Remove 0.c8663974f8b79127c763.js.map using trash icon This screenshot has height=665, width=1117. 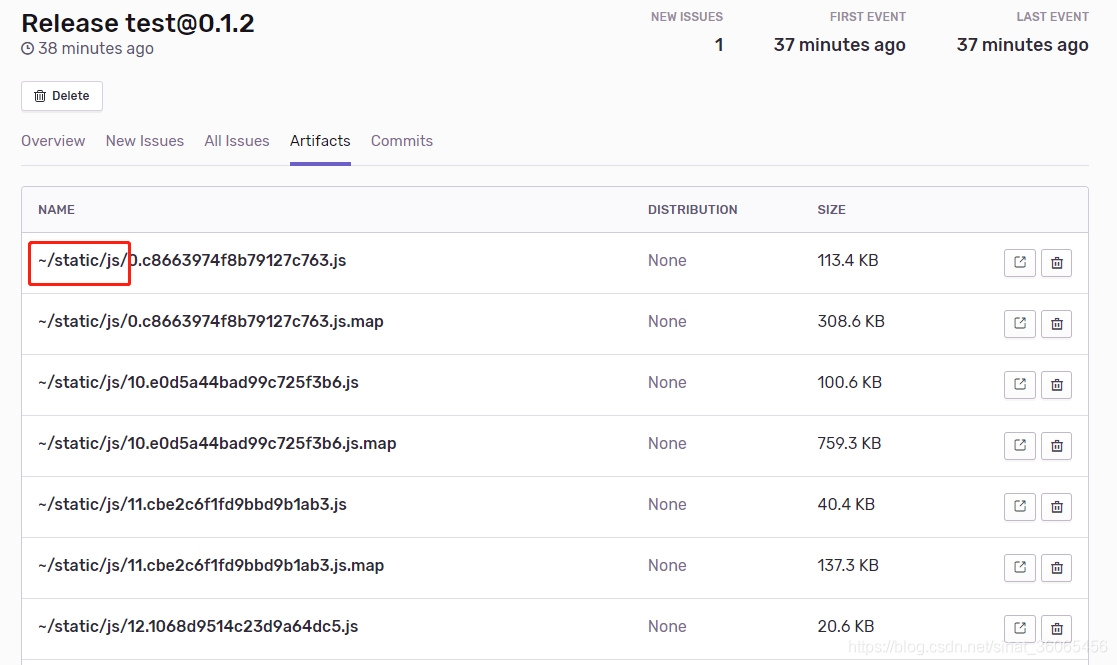tap(1056, 324)
